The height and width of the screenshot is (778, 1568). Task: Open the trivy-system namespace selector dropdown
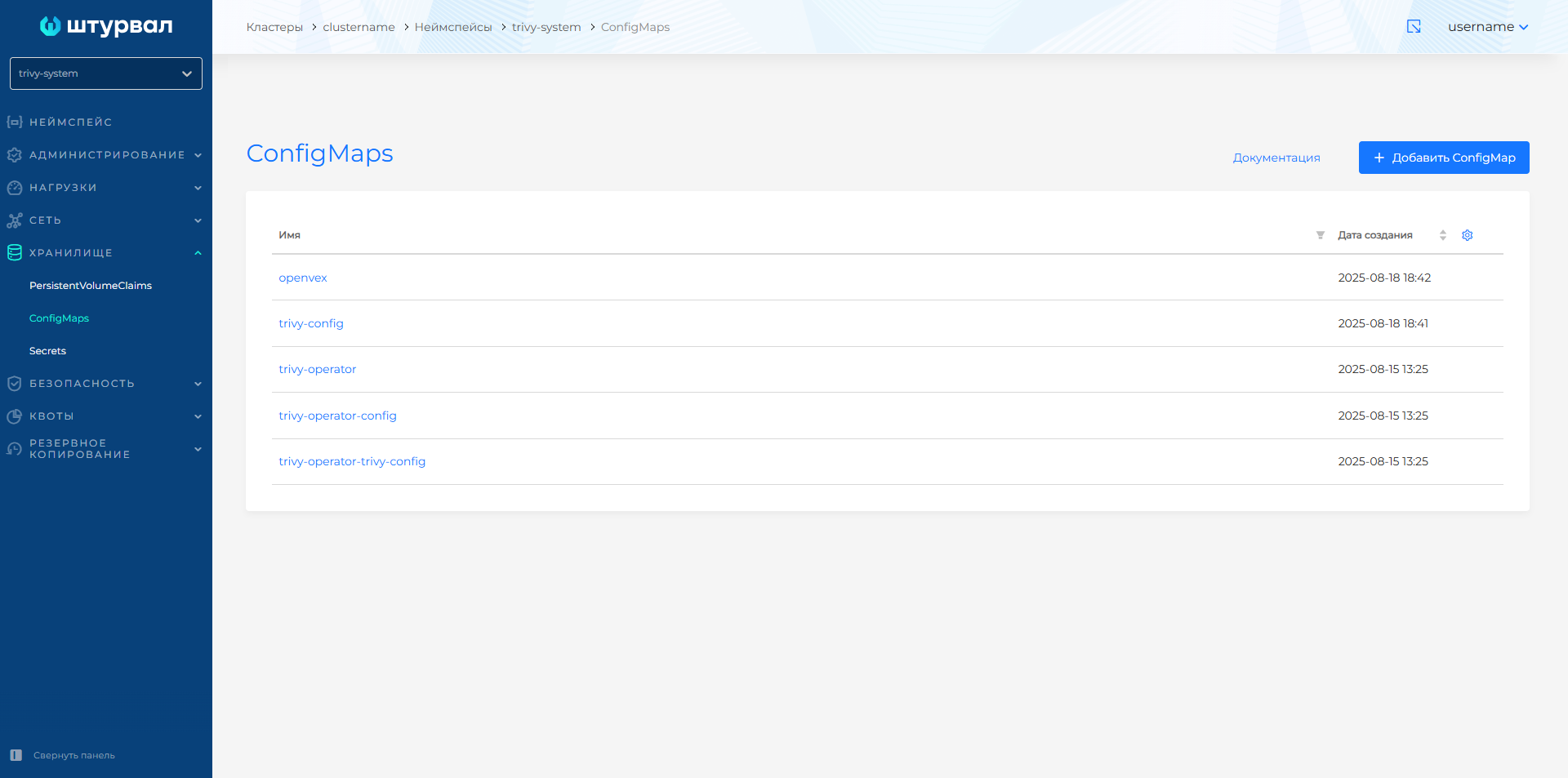point(106,73)
